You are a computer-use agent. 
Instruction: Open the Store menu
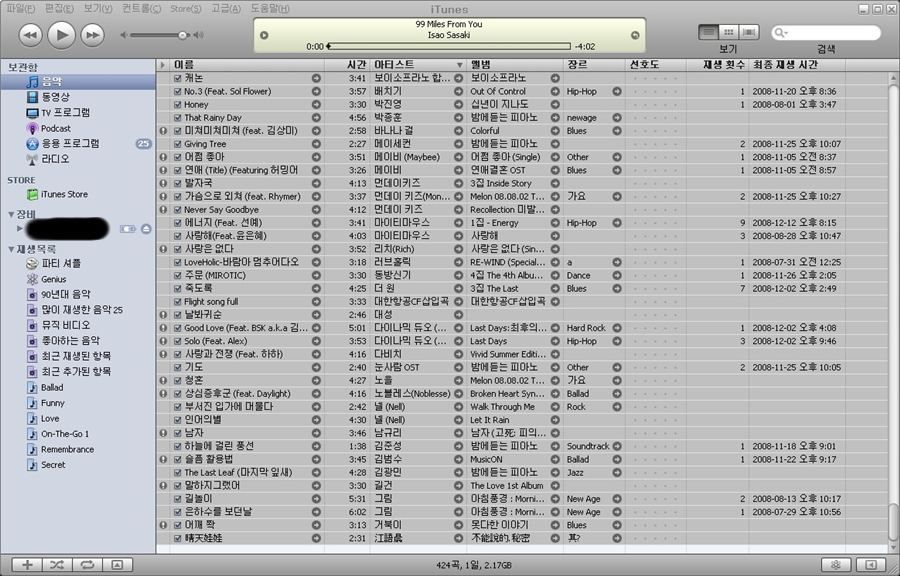(x=185, y=9)
